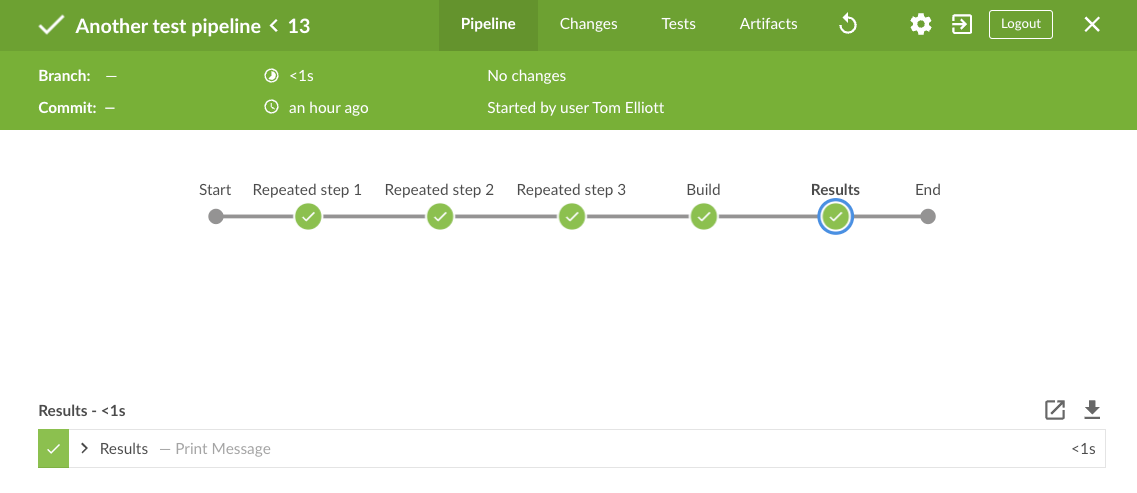Expand the Results Print Message step
1137x493 pixels.
[85, 449]
